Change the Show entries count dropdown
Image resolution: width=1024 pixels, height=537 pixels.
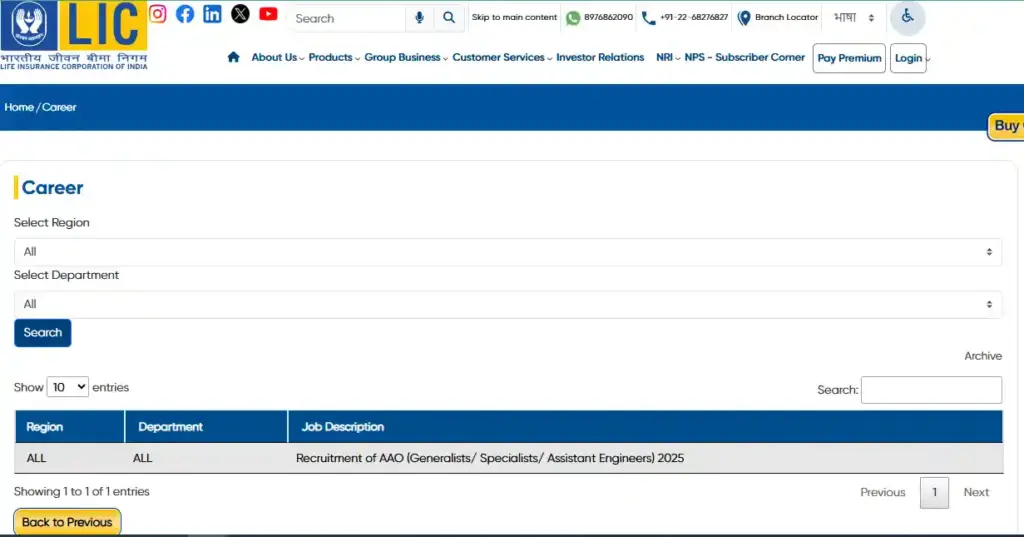[67, 387]
